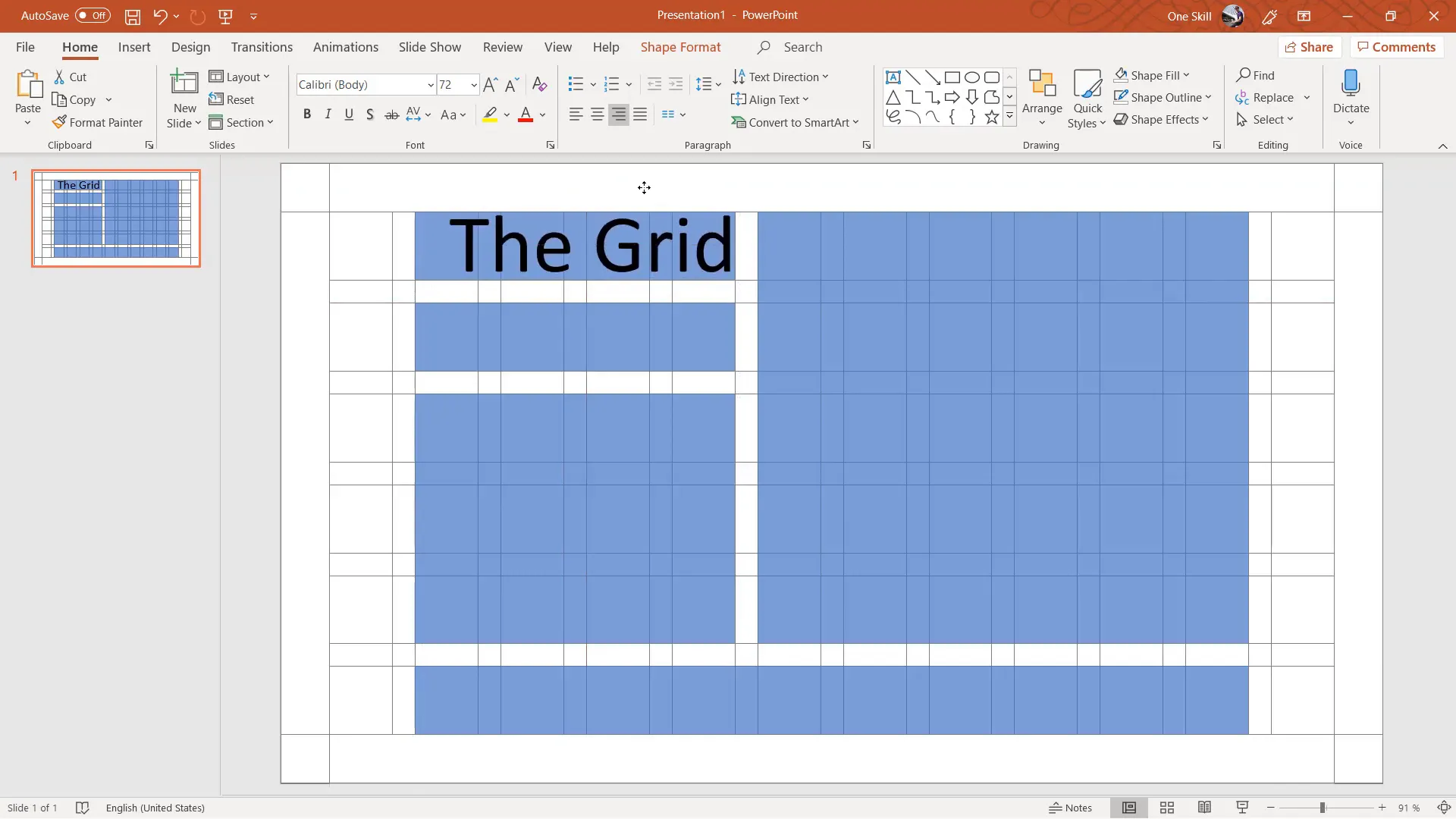
Task: Start presentation from beginning icon
Action: coord(225,16)
